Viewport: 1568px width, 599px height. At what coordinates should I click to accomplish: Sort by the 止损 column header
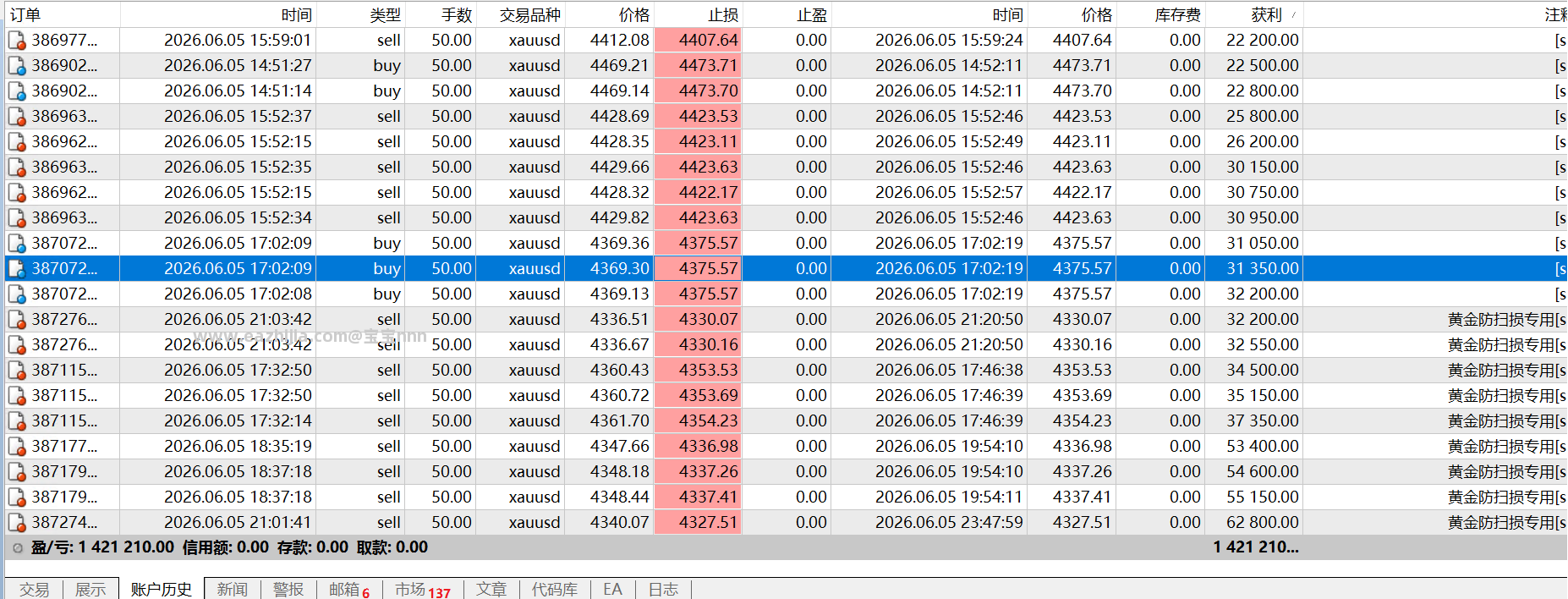698,14
